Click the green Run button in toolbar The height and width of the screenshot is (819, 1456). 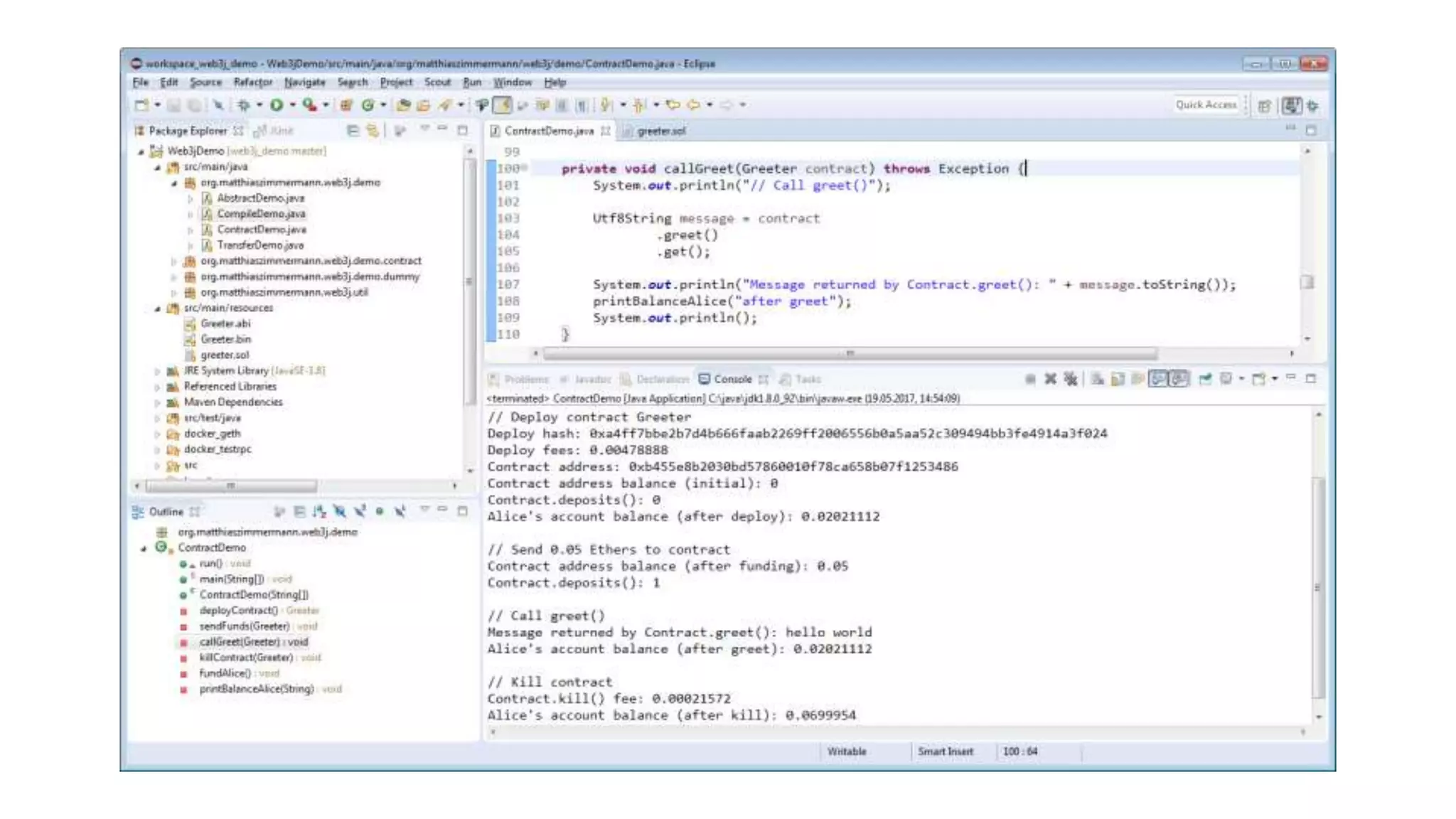click(x=277, y=105)
